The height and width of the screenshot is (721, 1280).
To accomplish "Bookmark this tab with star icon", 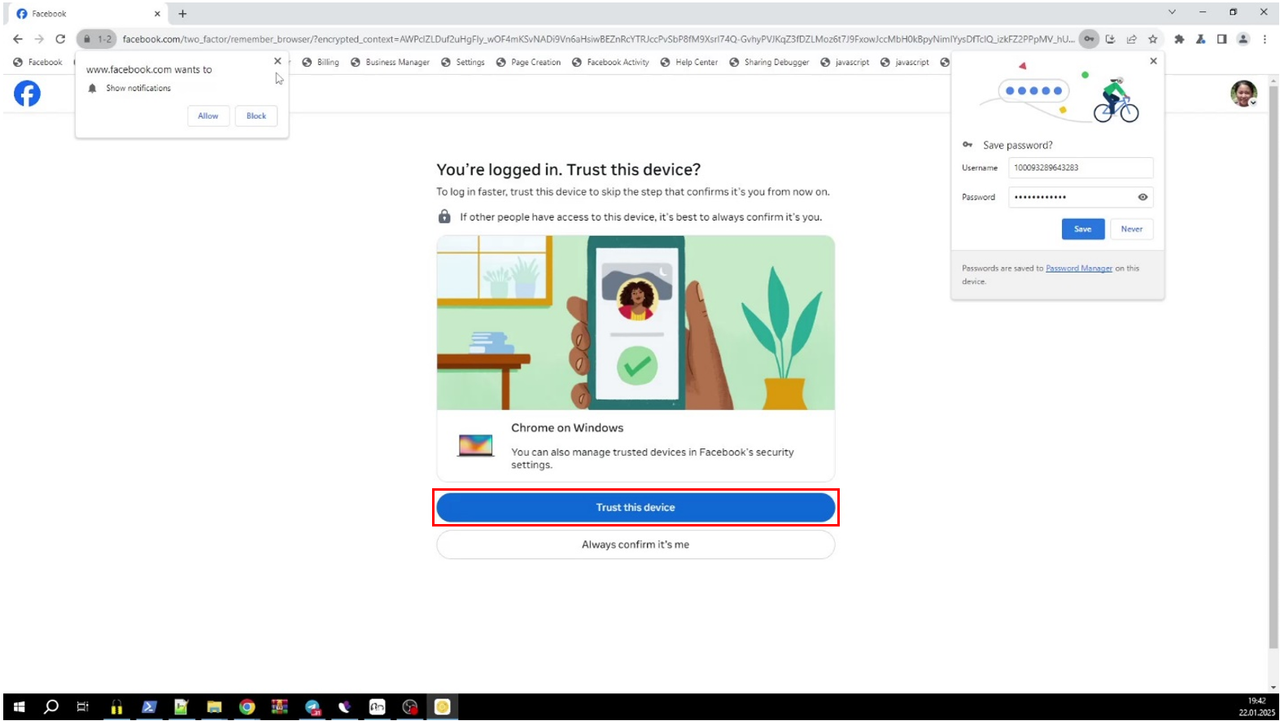I will point(1153,39).
